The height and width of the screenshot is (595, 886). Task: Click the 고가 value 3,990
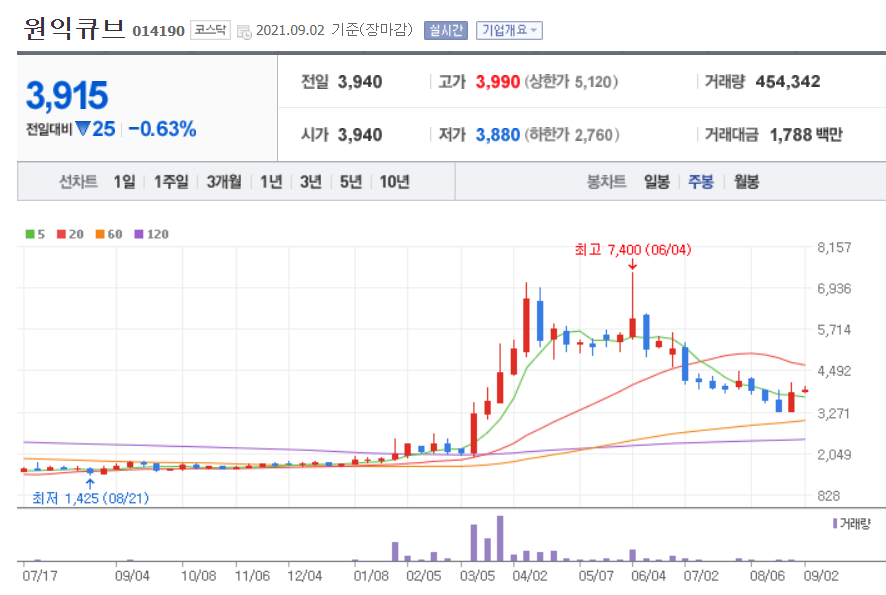click(498, 82)
